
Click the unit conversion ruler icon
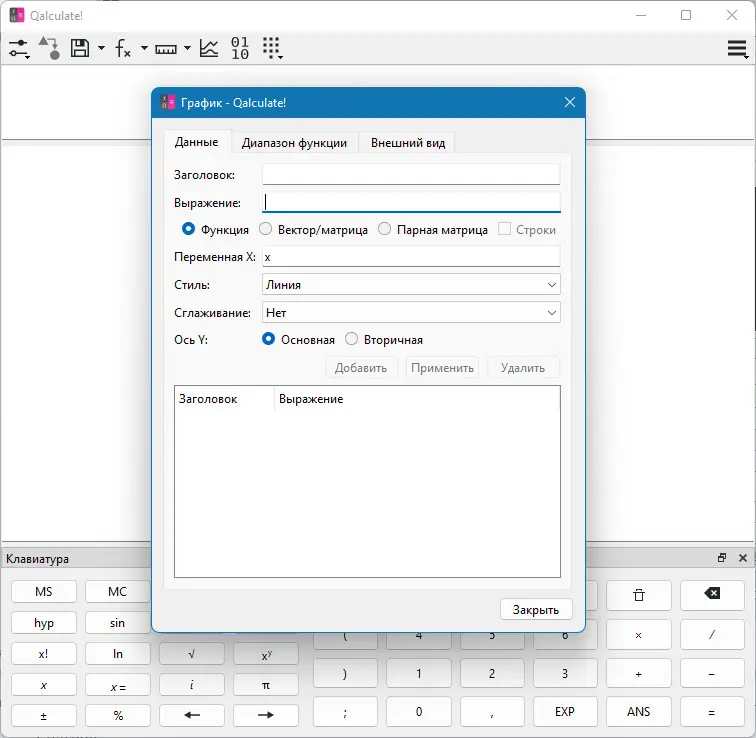tap(166, 49)
